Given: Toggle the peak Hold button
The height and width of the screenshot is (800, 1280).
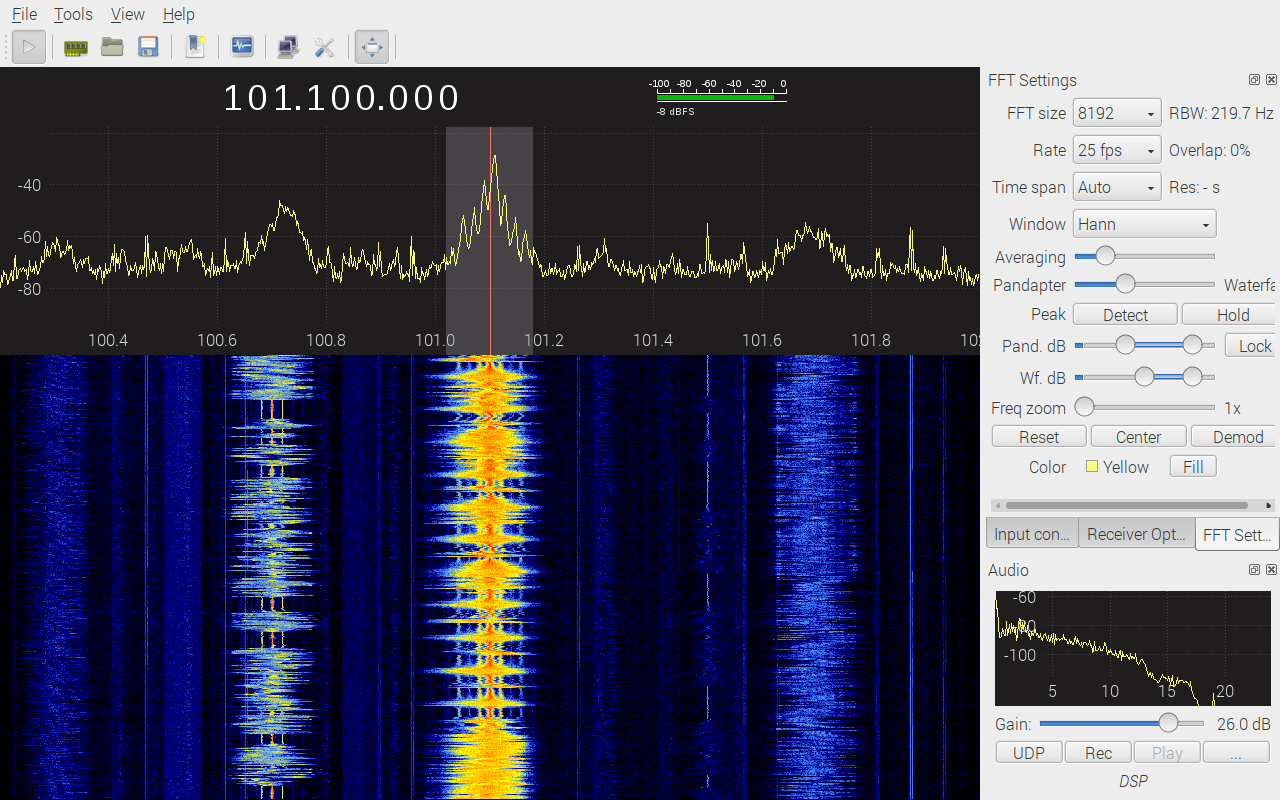Looking at the screenshot, I should 1232,315.
